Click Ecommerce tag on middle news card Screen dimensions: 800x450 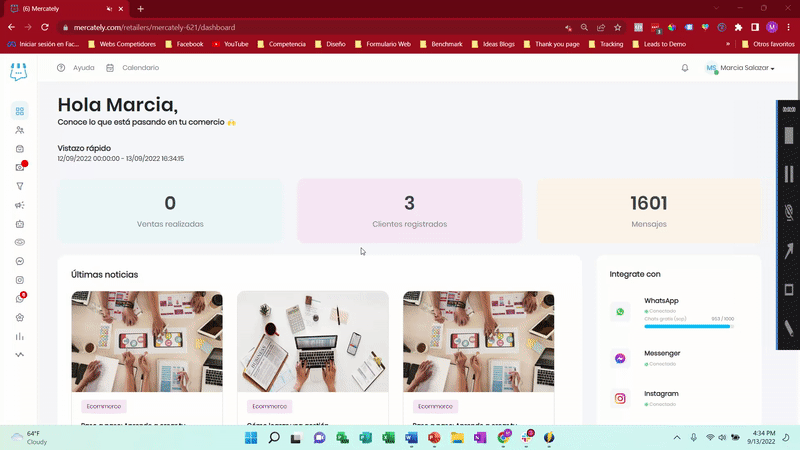click(269, 407)
